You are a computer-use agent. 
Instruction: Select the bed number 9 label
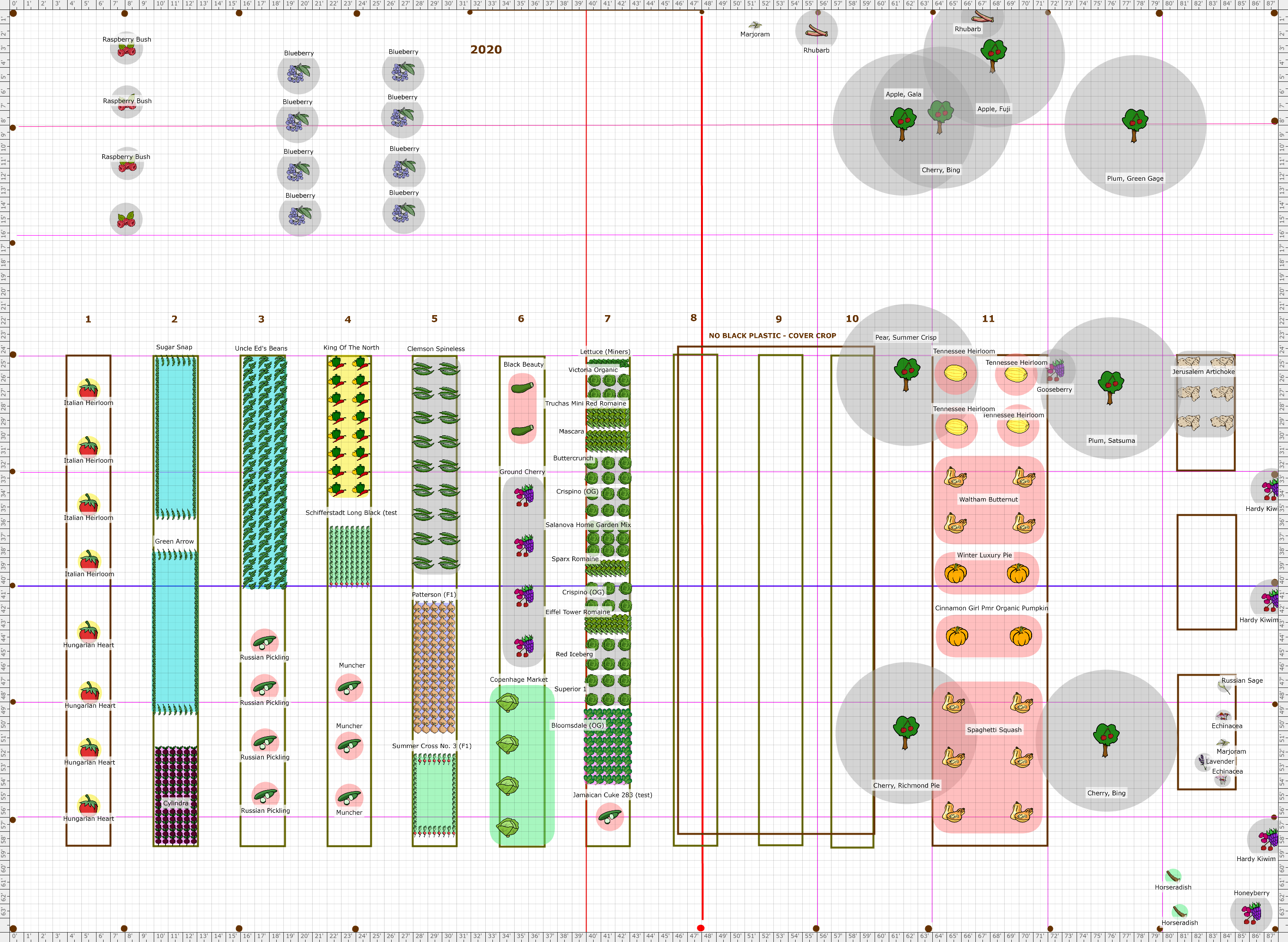point(779,319)
